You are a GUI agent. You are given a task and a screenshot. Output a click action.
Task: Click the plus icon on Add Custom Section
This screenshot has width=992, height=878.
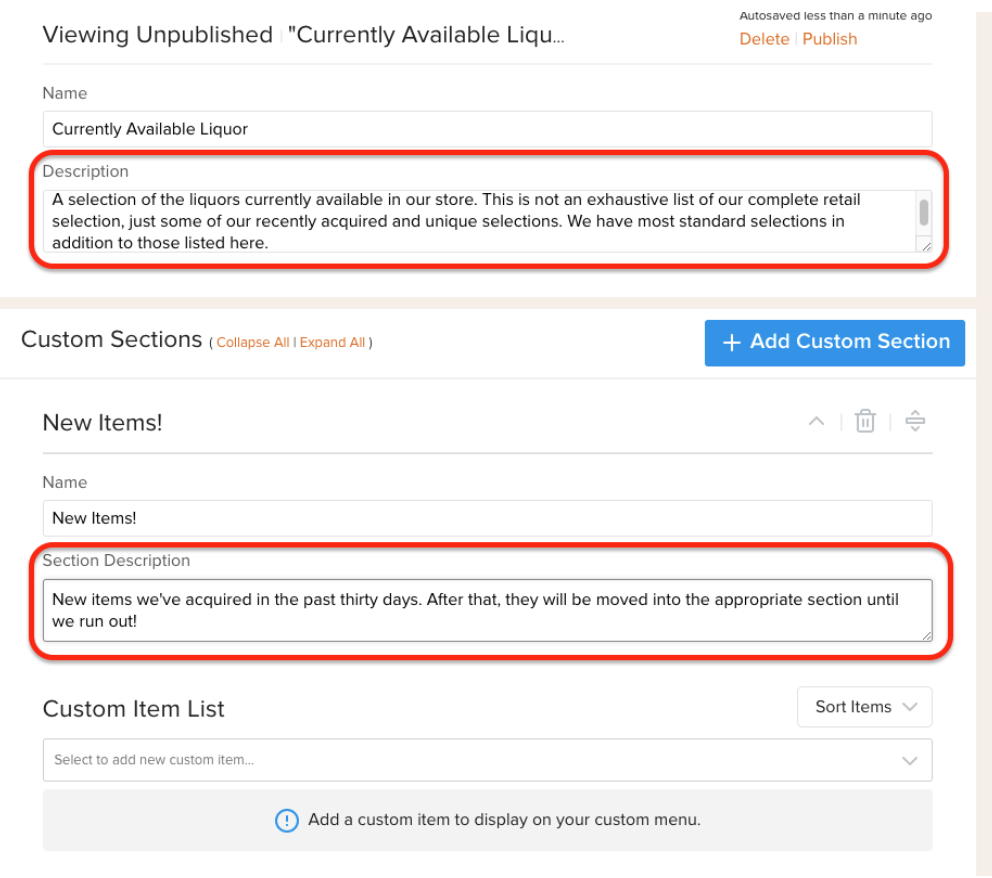pos(731,343)
